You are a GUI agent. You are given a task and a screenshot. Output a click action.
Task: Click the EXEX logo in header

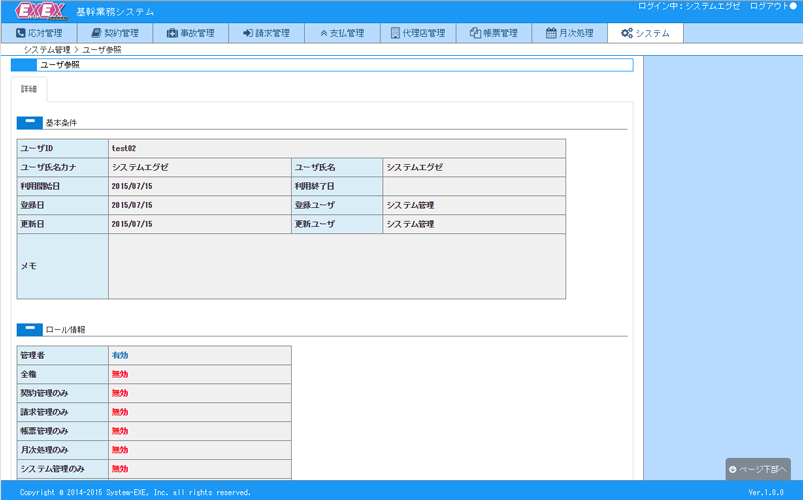41,11
